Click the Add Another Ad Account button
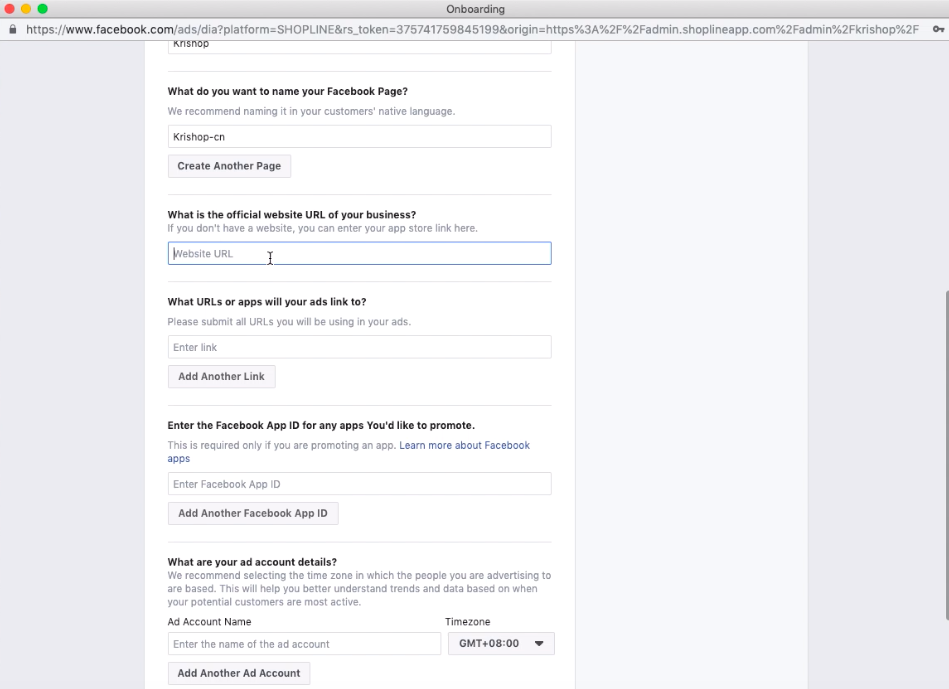This screenshot has height=689, width=949. point(239,673)
